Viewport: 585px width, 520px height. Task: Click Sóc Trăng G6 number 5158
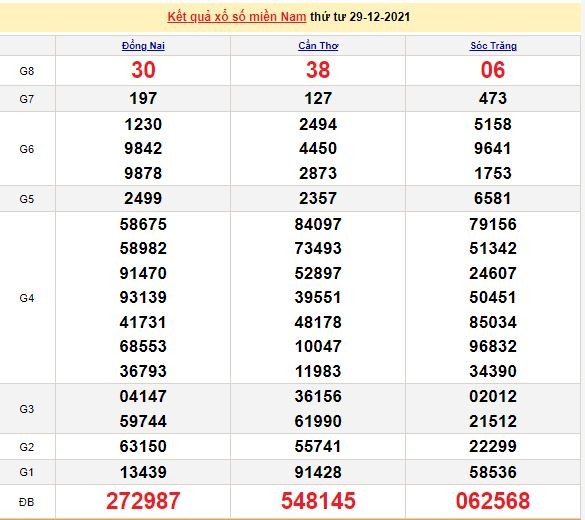493,125
